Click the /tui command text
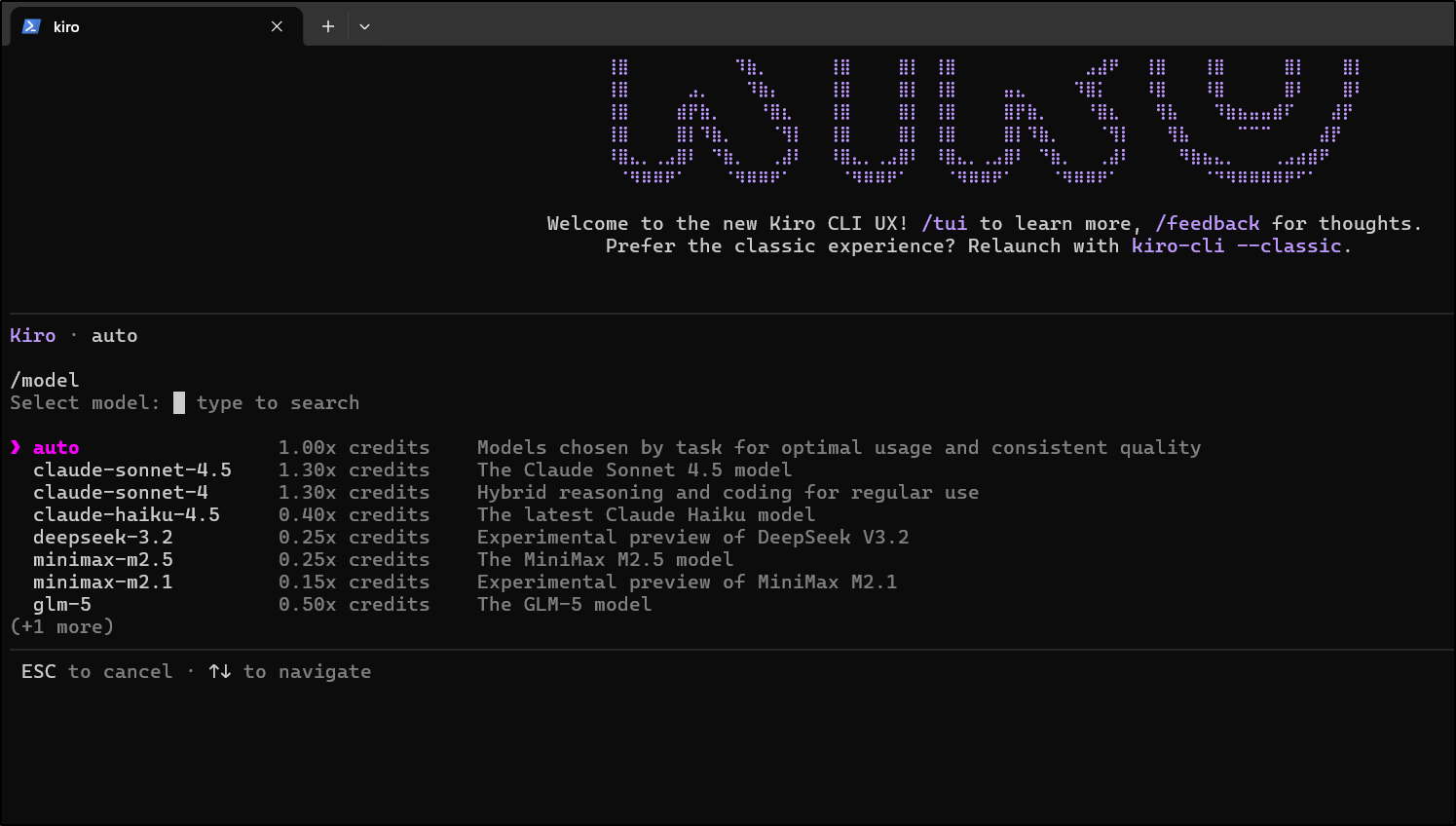The width and height of the screenshot is (1456, 826). 945,224
